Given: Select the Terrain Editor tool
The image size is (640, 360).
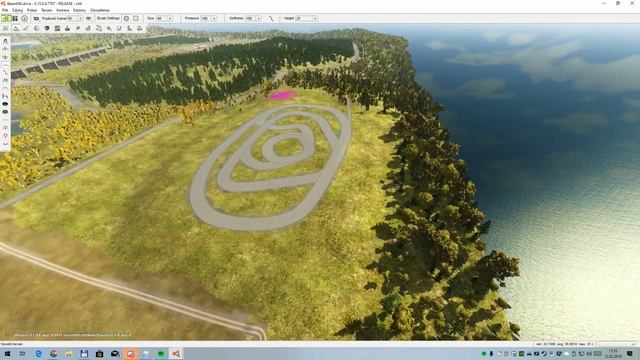Looking at the screenshot, I should [x=16, y=29].
